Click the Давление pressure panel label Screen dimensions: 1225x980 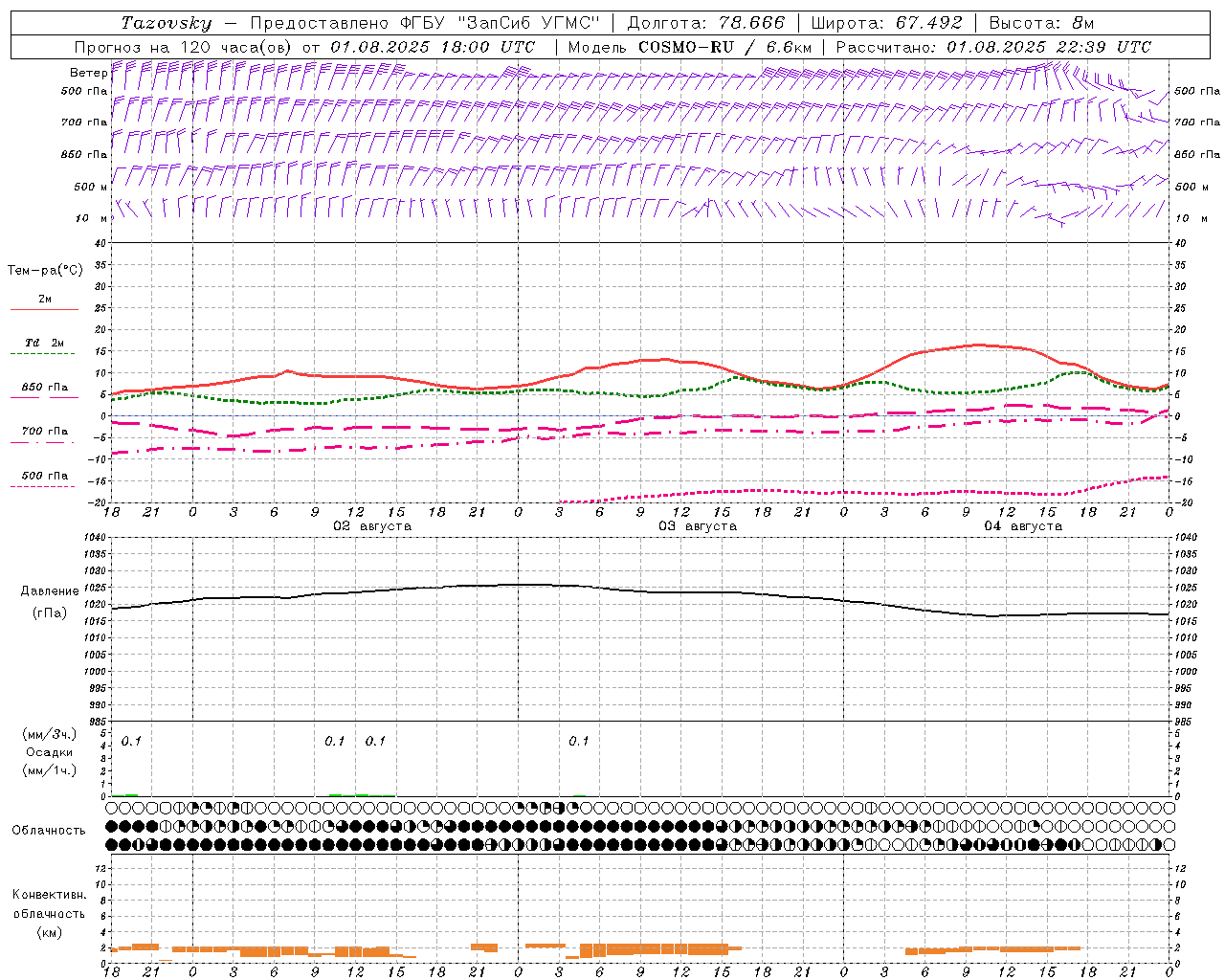coord(50,591)
